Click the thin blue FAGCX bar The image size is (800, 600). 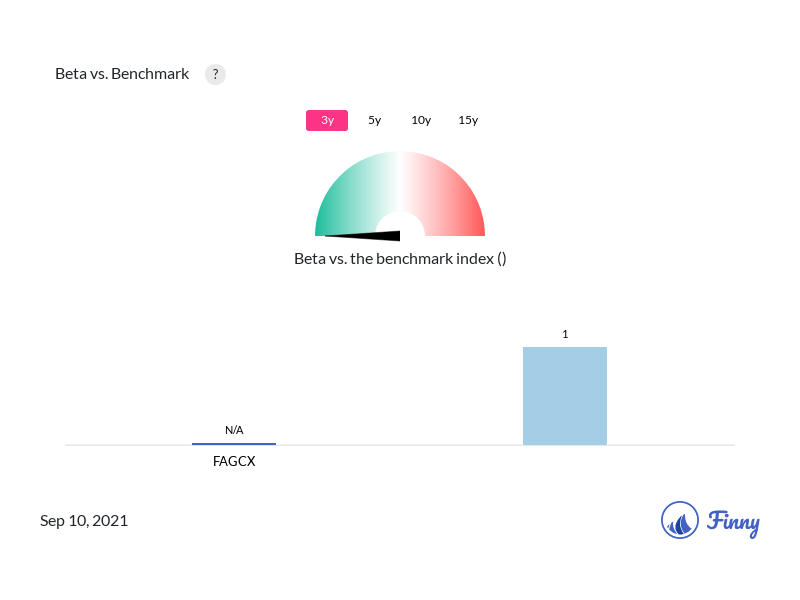coord(234,443)
